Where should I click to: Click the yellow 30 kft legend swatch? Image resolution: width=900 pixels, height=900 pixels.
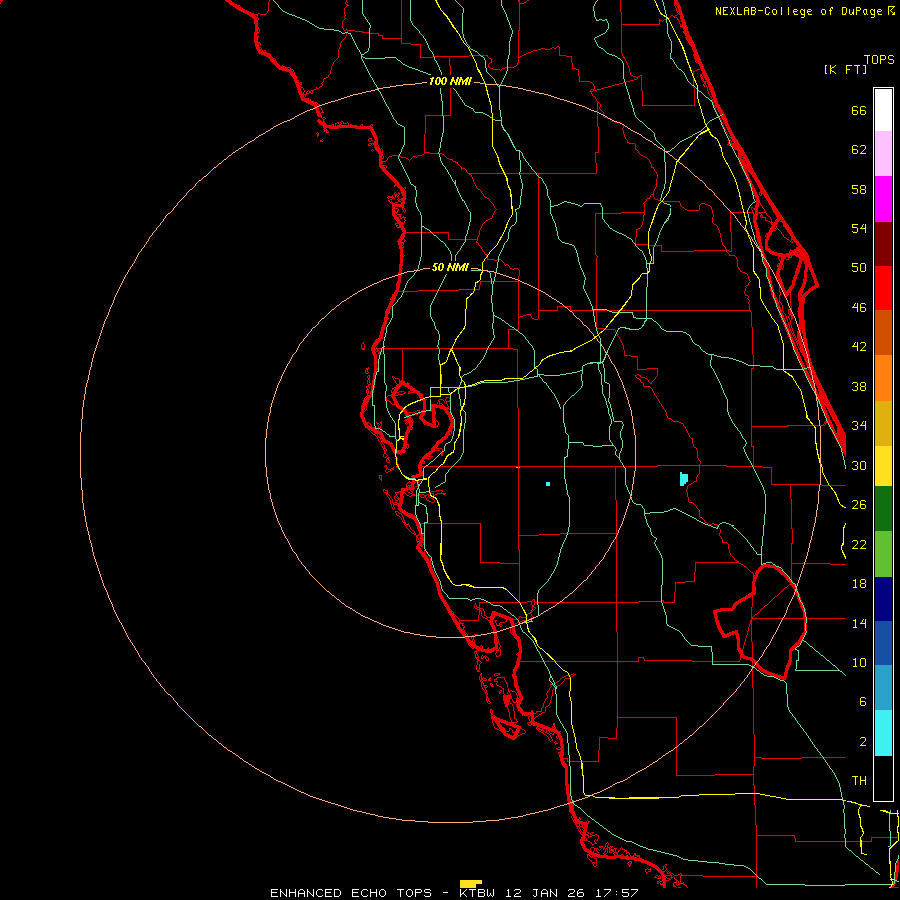pos(883,466)
